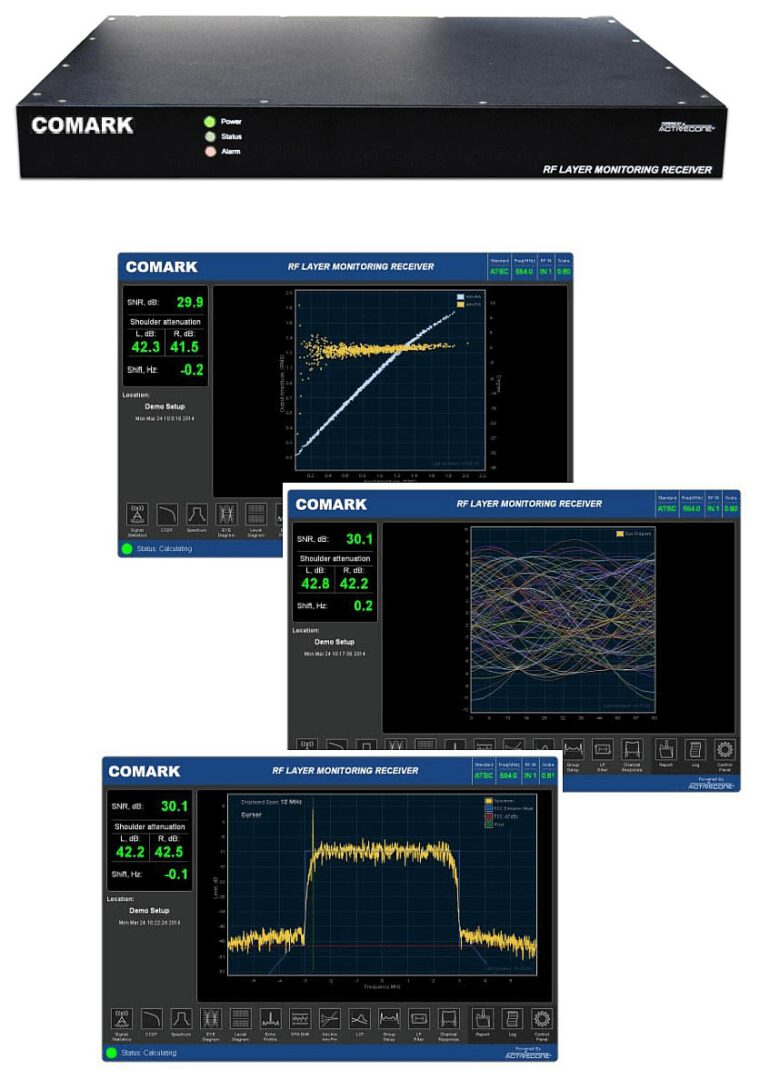The height and width of the screenshot is (1080, 760).
Task: Click the spectrum plot in bottom window
Action: [381, 885]
